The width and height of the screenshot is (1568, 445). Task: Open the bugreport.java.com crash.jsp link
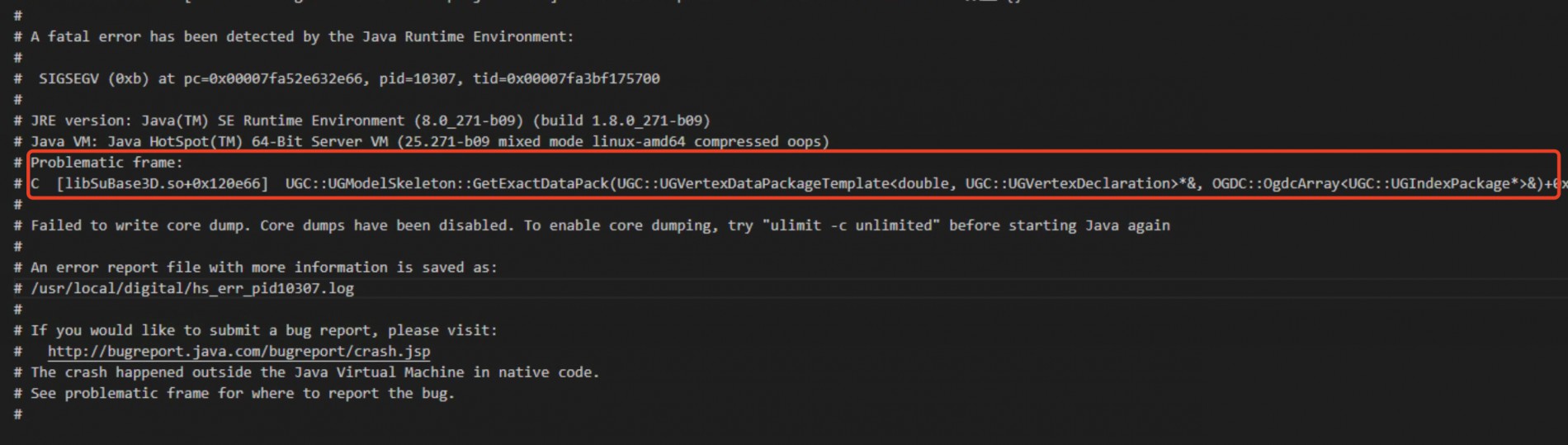tap(239, 351)
